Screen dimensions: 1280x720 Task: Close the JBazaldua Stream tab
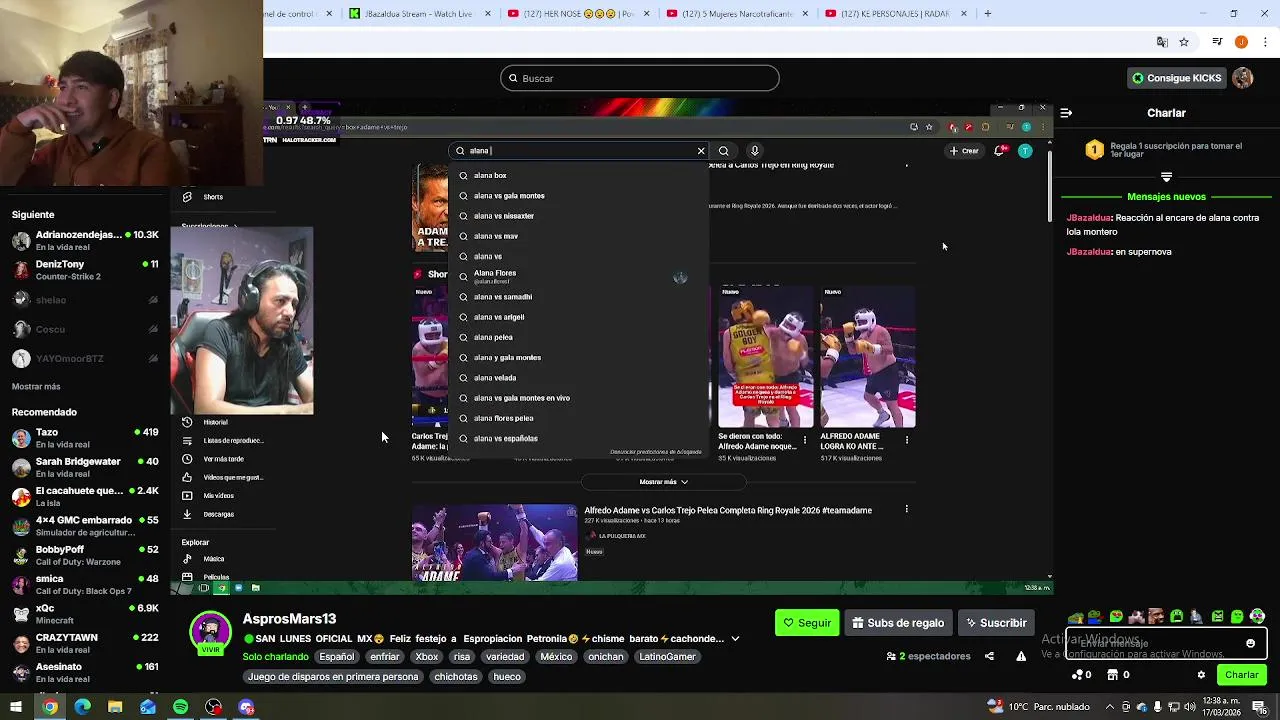(x=488, y=13)
